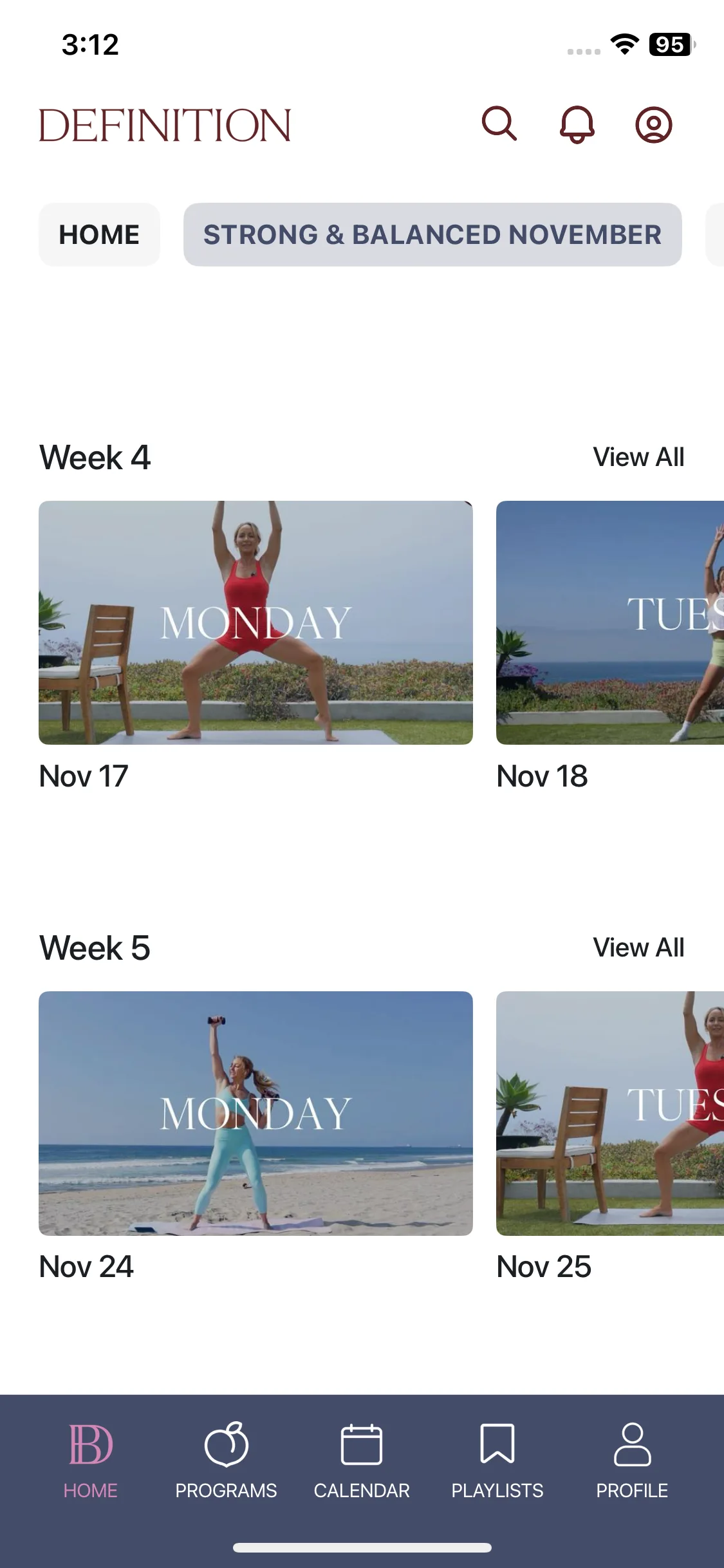Open Week 4 Monday workout thumbnail
The width and height of the screenshot is (724, 1568).
255,622
